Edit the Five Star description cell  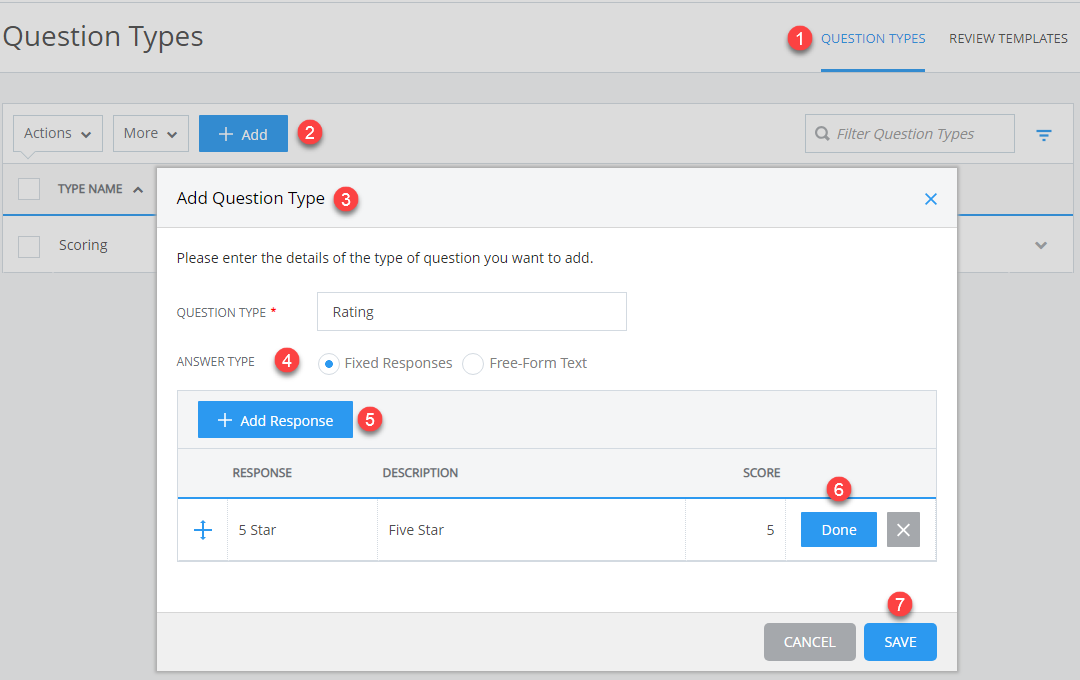click(531, 530)
